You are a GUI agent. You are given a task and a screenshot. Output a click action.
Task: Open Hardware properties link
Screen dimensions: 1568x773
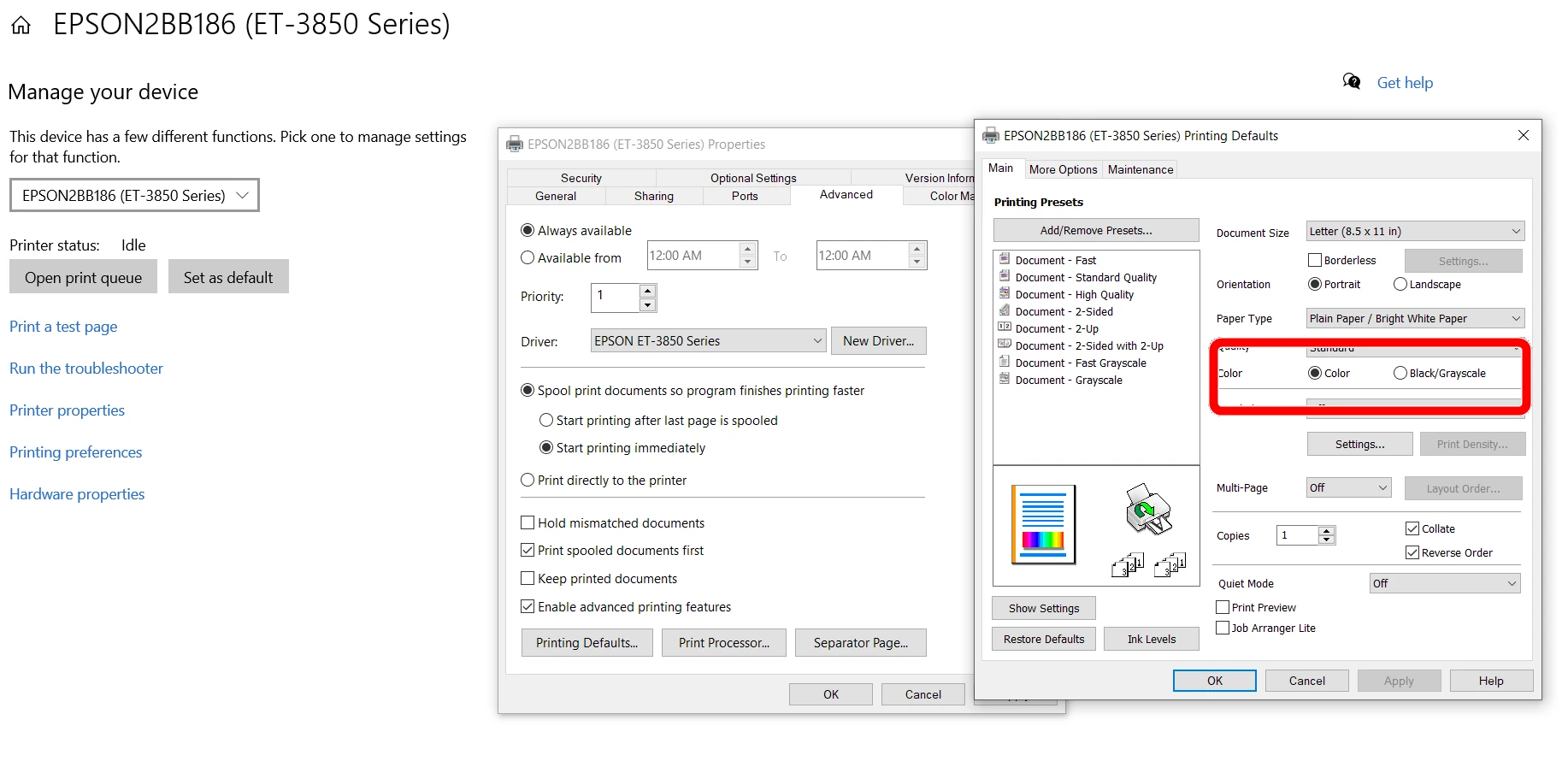(x=77, y=493)
